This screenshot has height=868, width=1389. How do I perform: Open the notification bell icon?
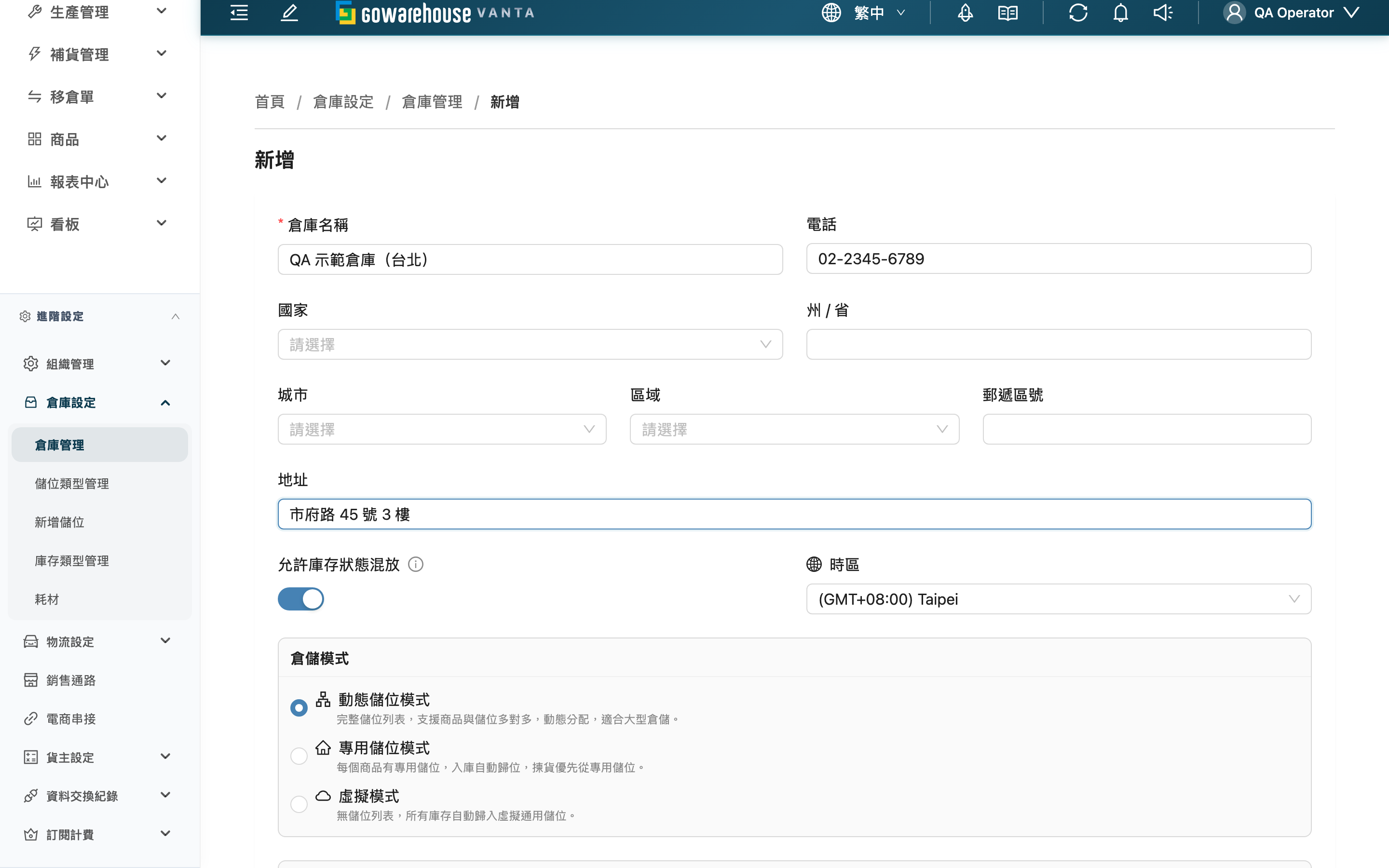[x=1120, y=13]
